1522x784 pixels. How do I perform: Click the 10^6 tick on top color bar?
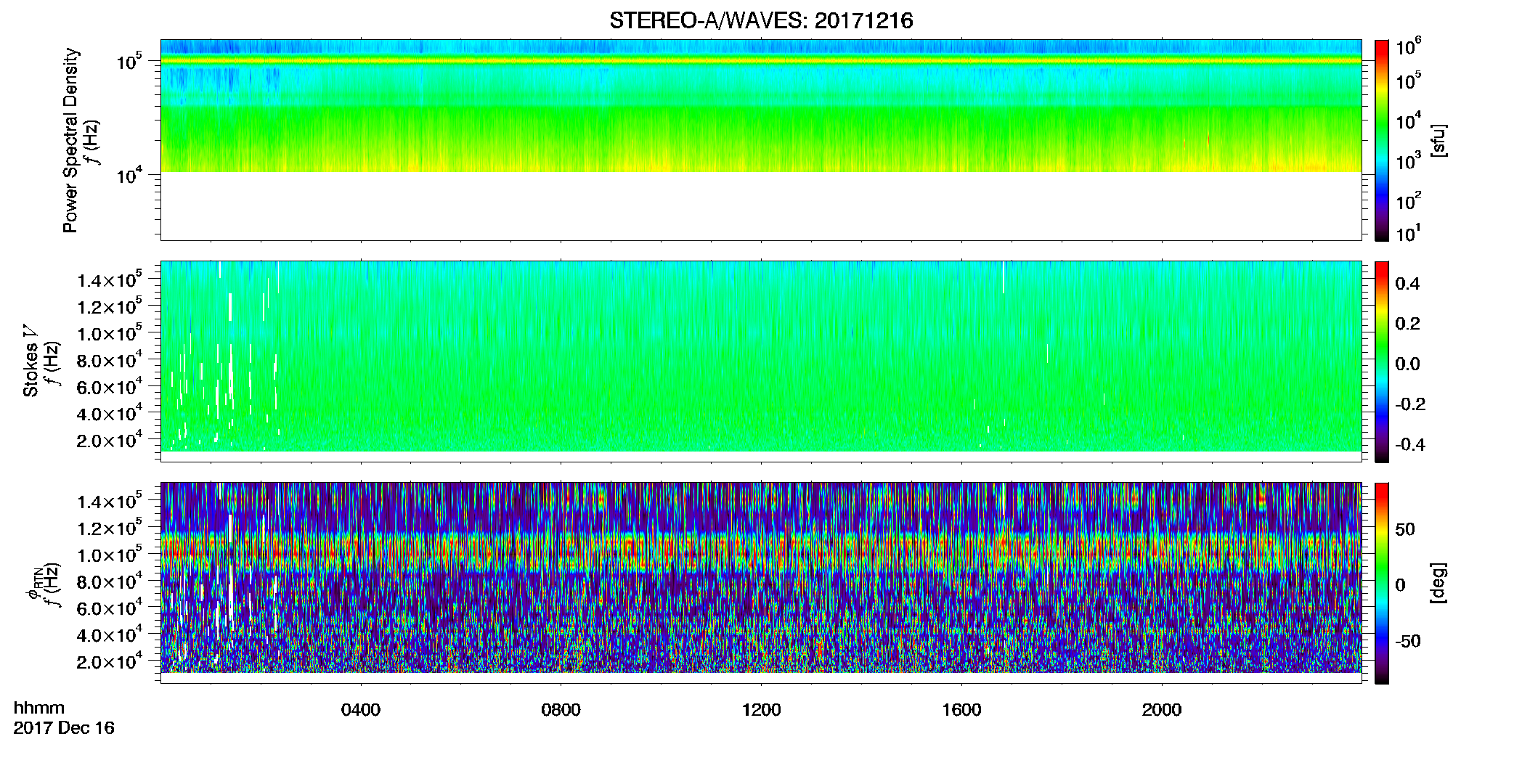tap(1409, 47)
